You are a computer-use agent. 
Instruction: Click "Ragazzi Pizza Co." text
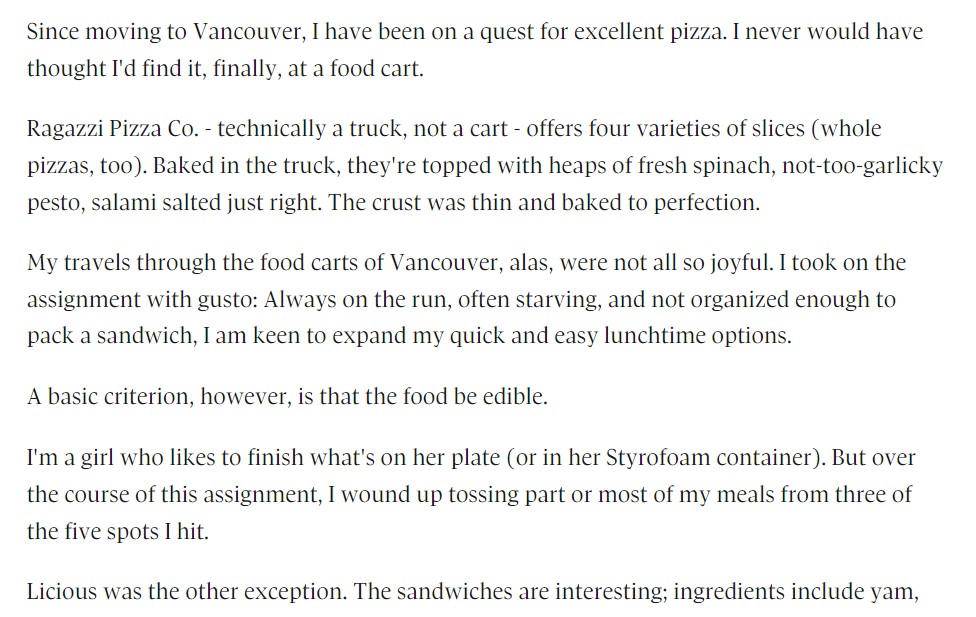click(x=113, y=128)
